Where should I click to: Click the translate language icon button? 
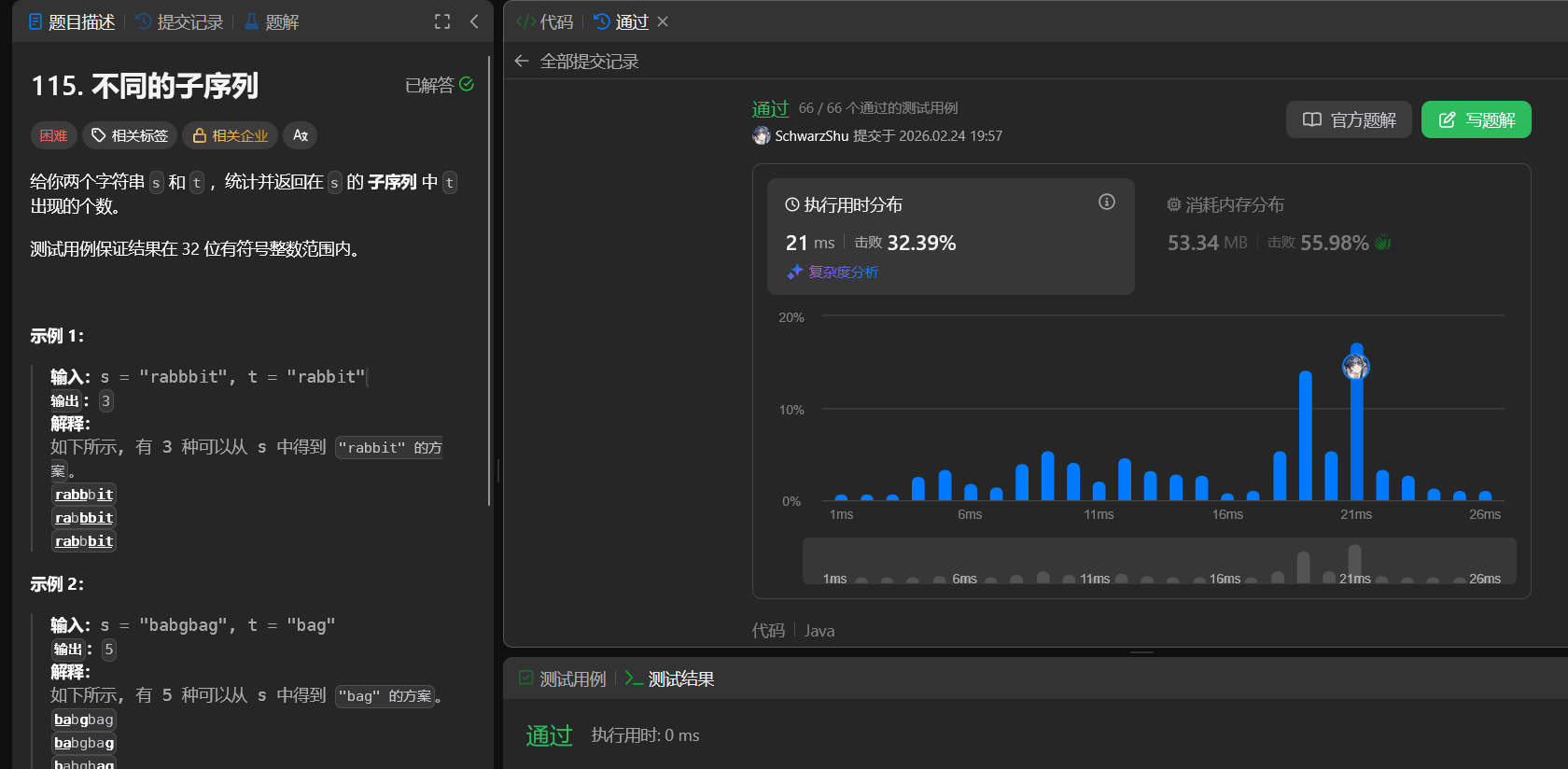tap(300, 135)
